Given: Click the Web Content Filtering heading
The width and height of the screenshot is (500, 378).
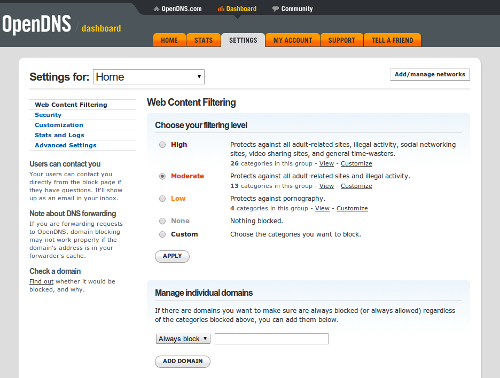Looking at the screenshot, I should [x=191, y=102].
